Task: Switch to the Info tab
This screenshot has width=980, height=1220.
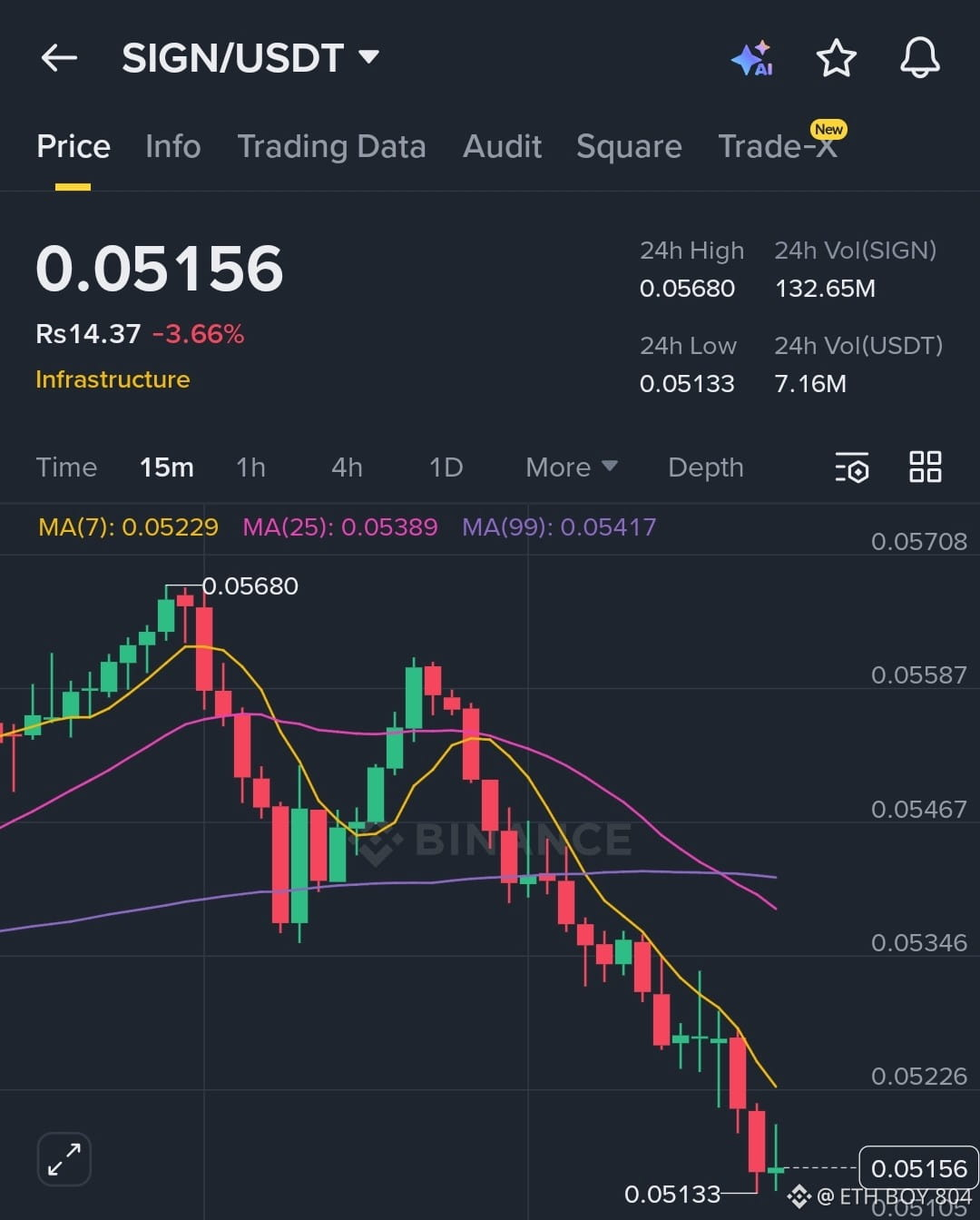Action: 172,146
